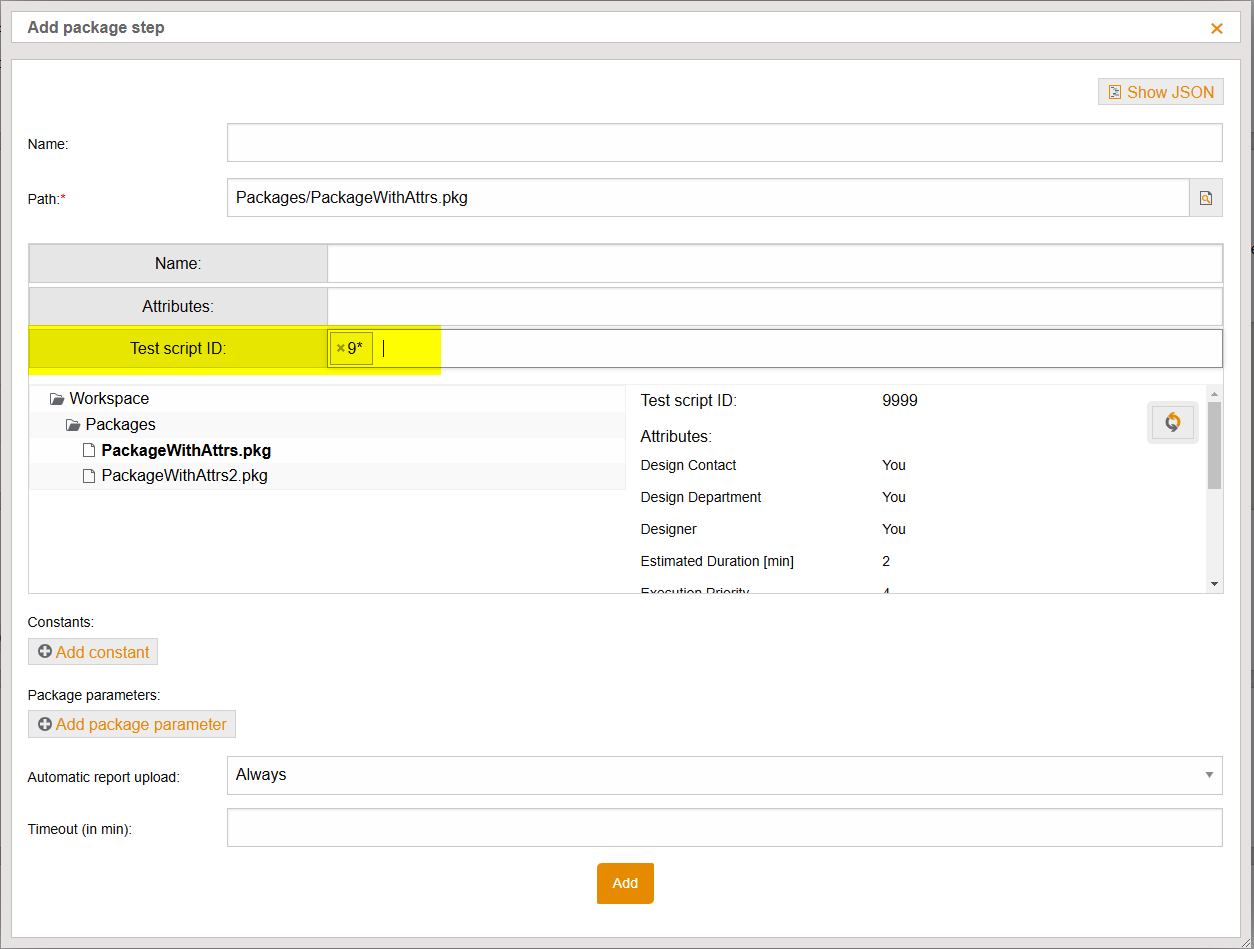Click the plus icon on Add constant
This screenshot has width=1254, height=949.
[x=47, y=651]
